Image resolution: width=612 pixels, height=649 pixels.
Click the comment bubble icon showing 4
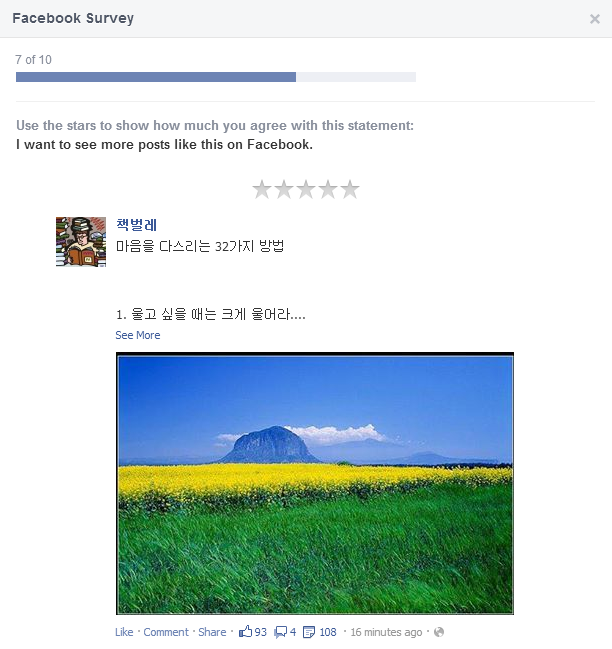coord(281,632)
